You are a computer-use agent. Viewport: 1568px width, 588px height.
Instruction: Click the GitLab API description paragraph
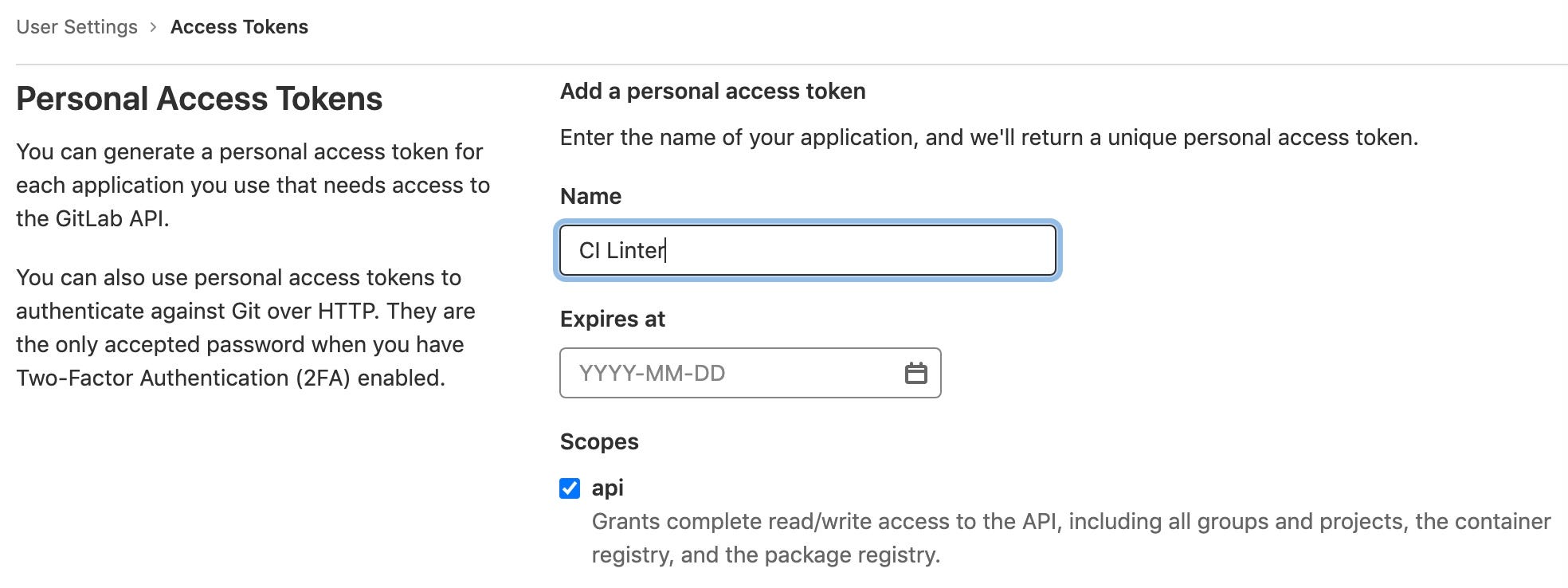(x=253, y=185)
